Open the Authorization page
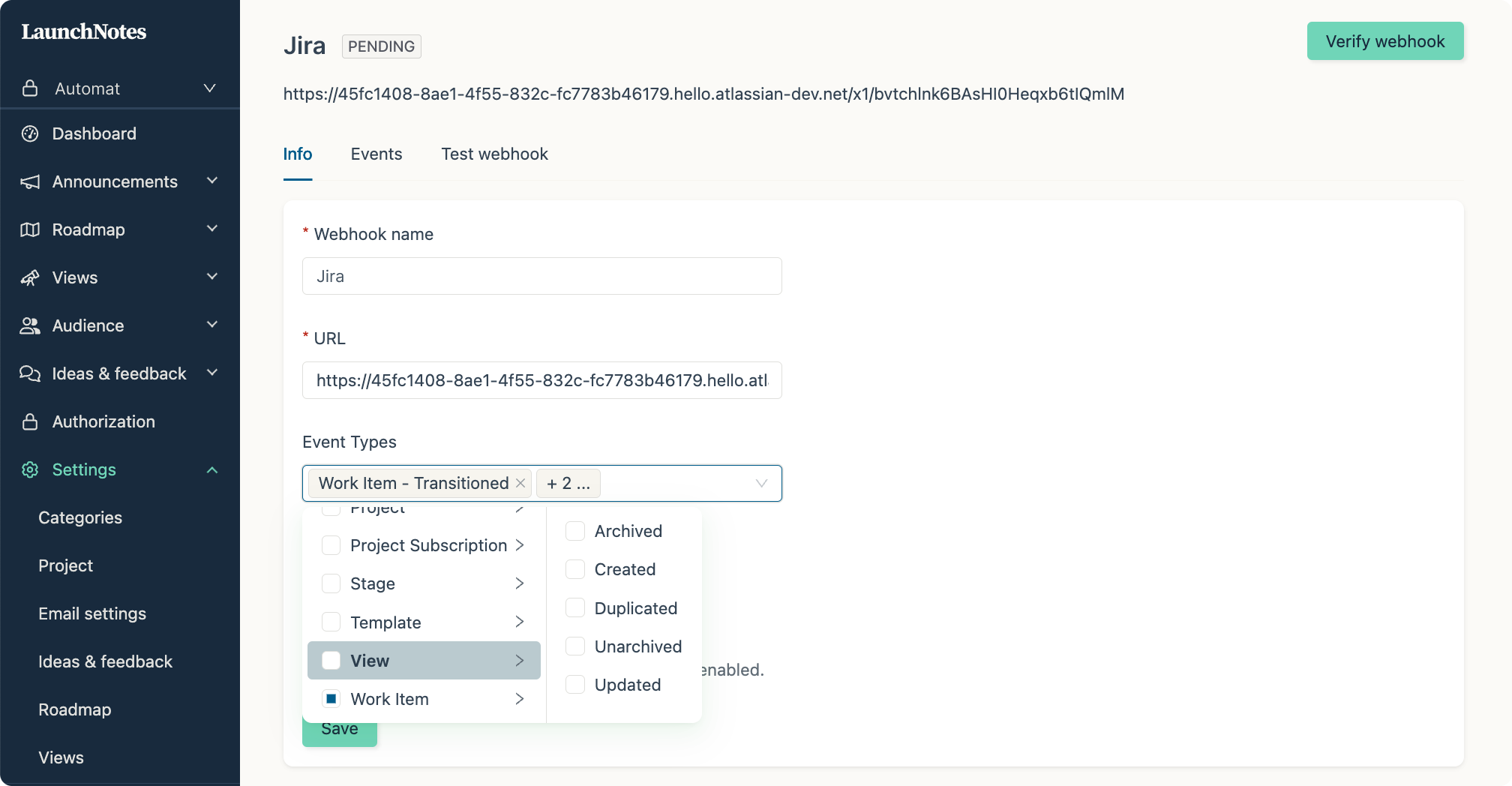 click(x=103, y=421)
